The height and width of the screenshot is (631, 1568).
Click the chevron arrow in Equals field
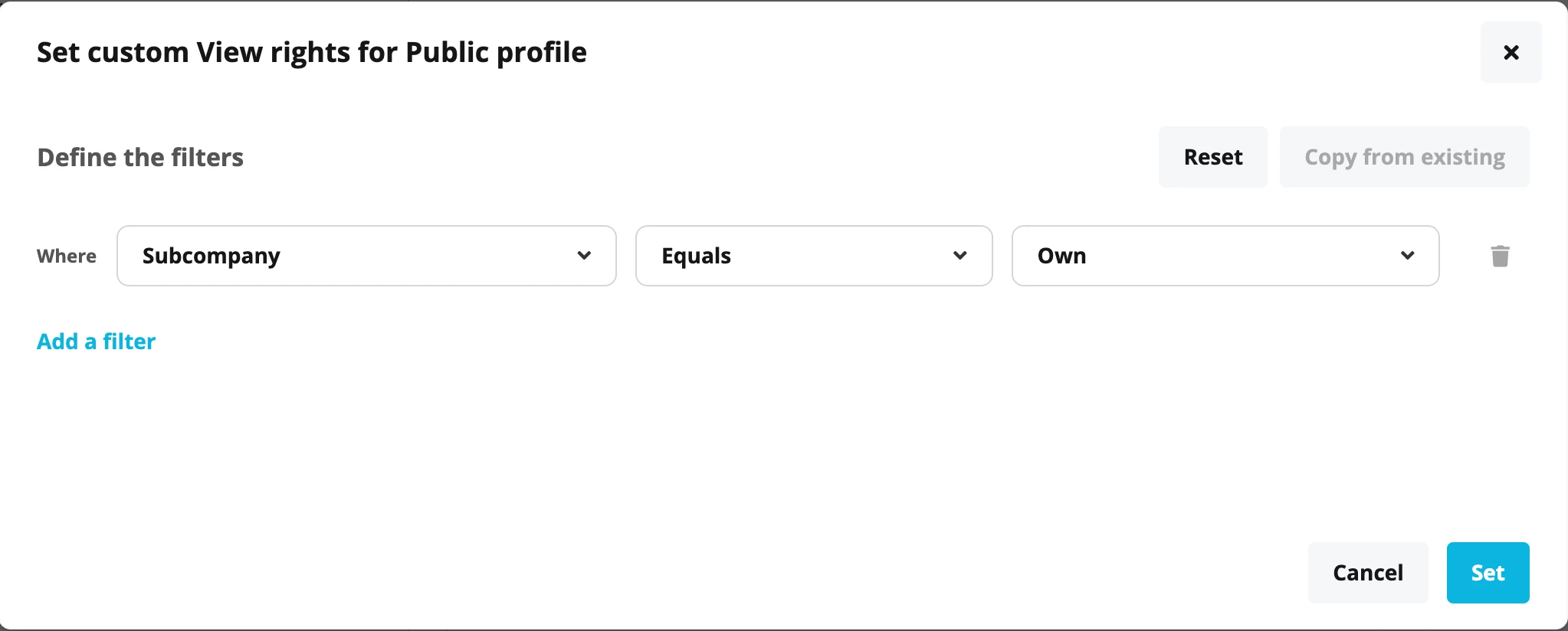tap(959, 255)
